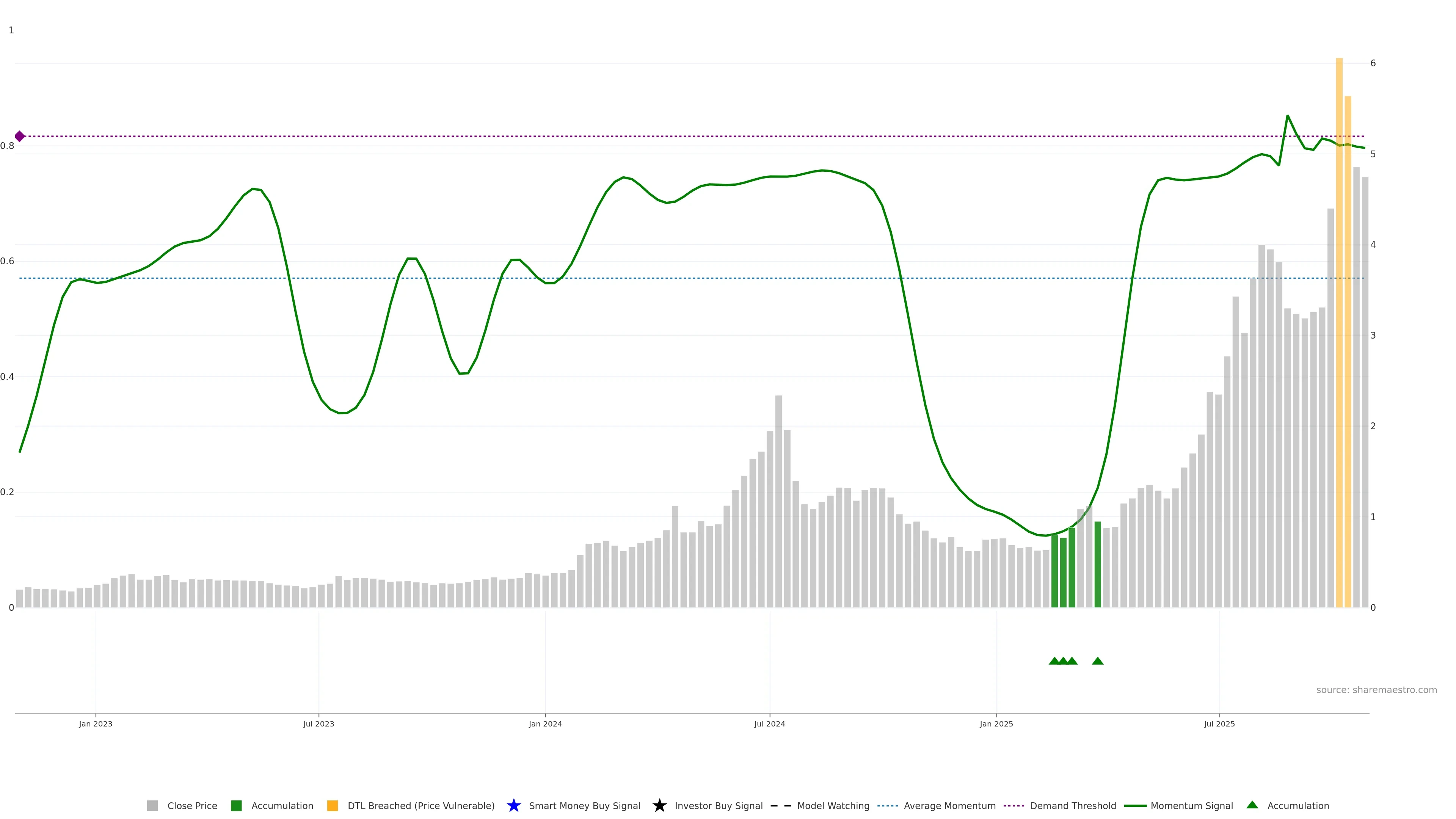Click the dashed Model Watching legend line icon

[x=781, y=806]
